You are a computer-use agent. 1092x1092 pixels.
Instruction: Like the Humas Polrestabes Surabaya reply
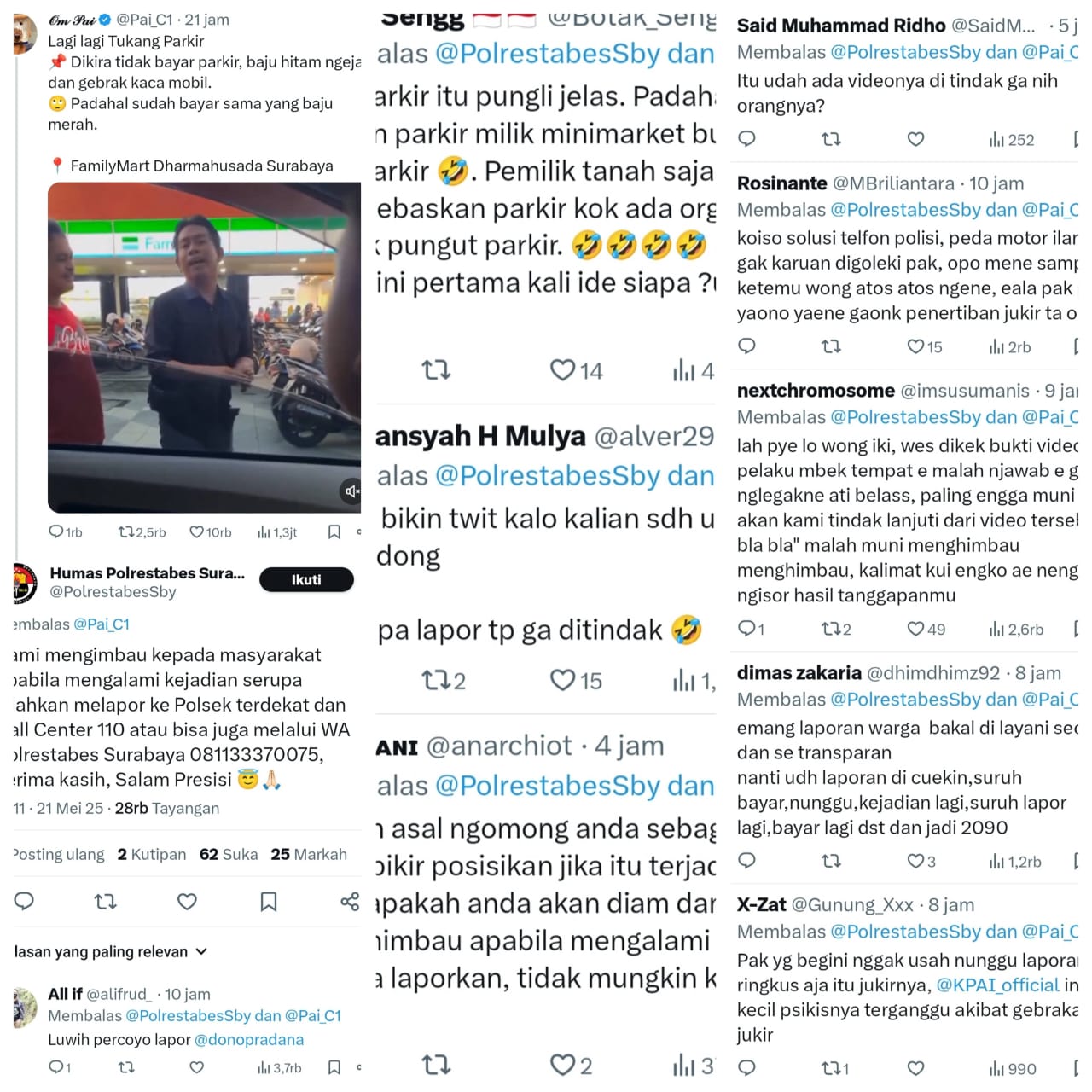click(187, 902)
